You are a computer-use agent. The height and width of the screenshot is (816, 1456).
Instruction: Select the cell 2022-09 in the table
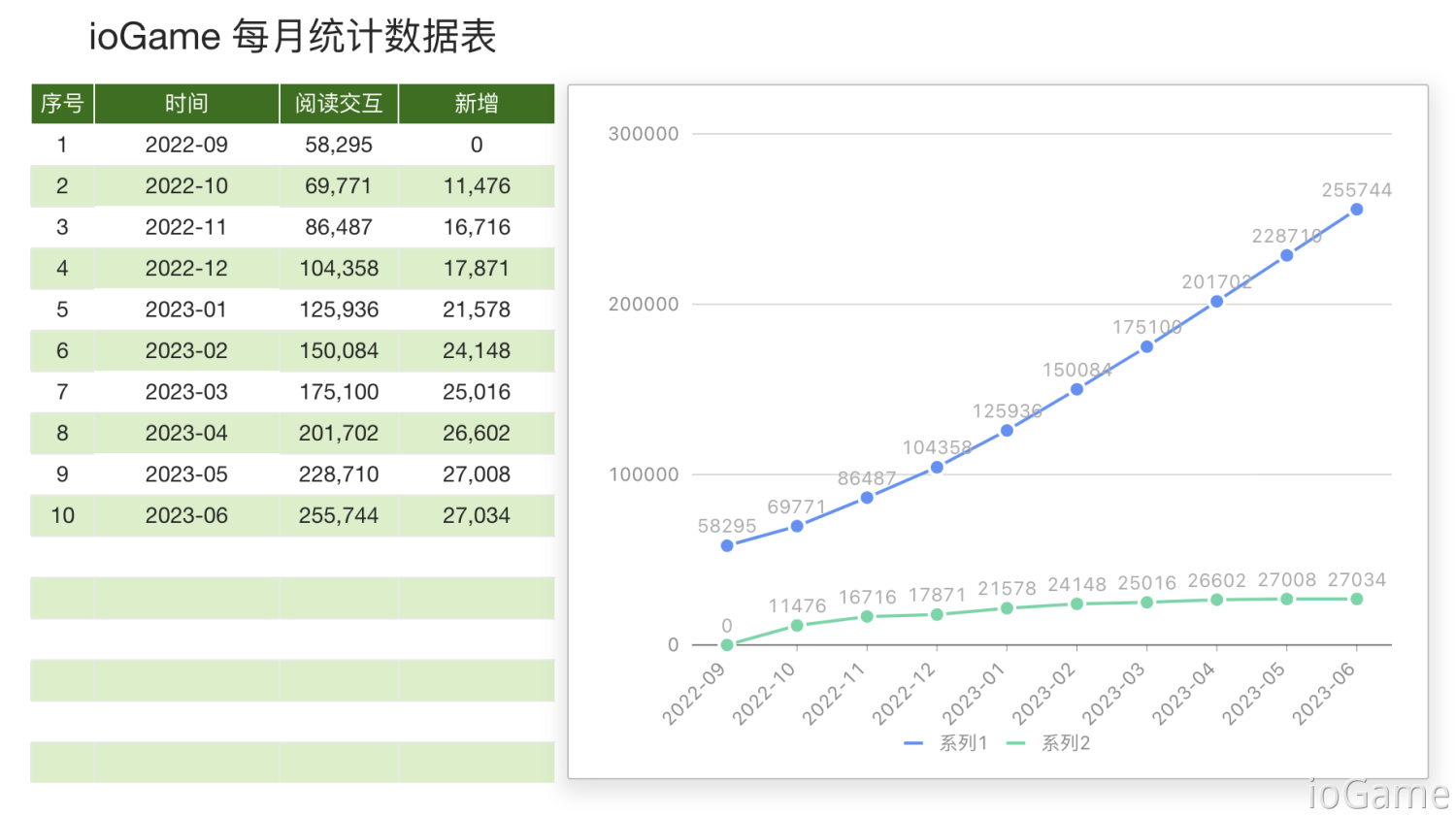(x=186, y=145)
